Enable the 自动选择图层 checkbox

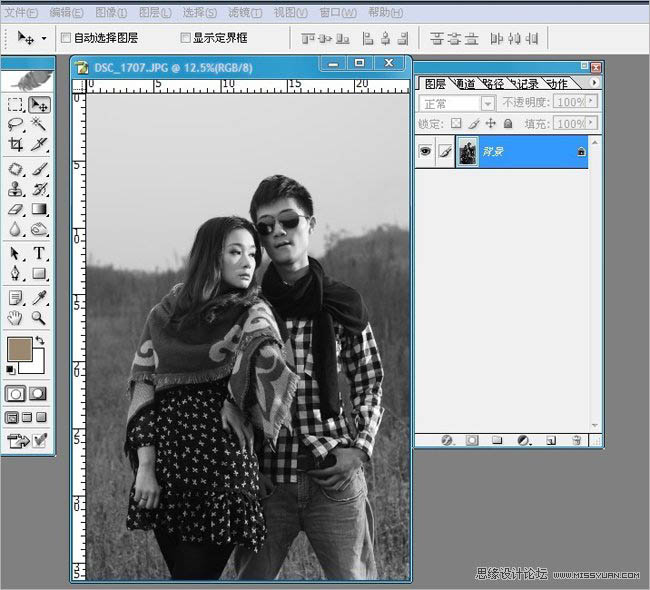[66, 38]
